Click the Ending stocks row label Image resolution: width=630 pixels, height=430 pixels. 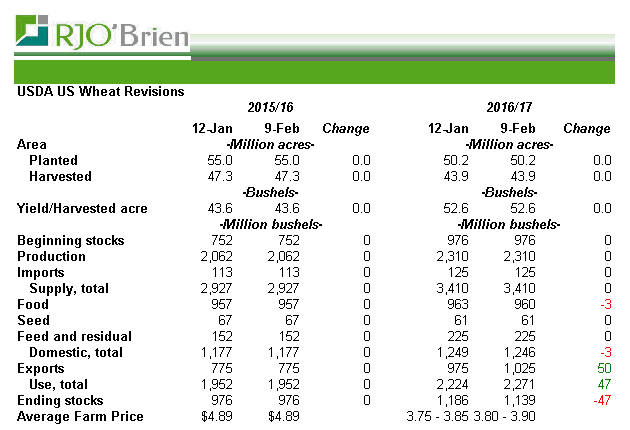click(59, 401)
